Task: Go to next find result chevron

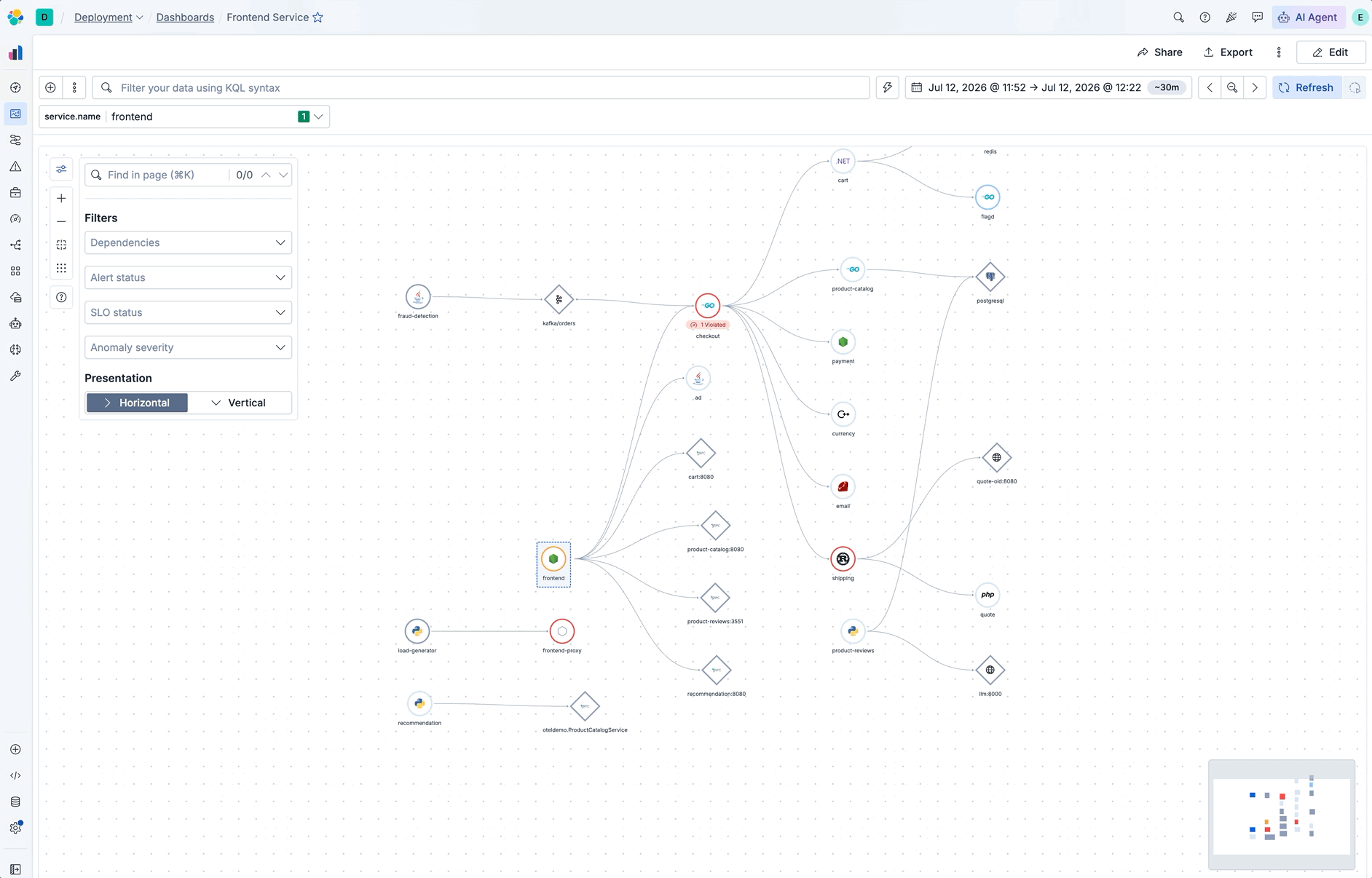Action: 283,175
